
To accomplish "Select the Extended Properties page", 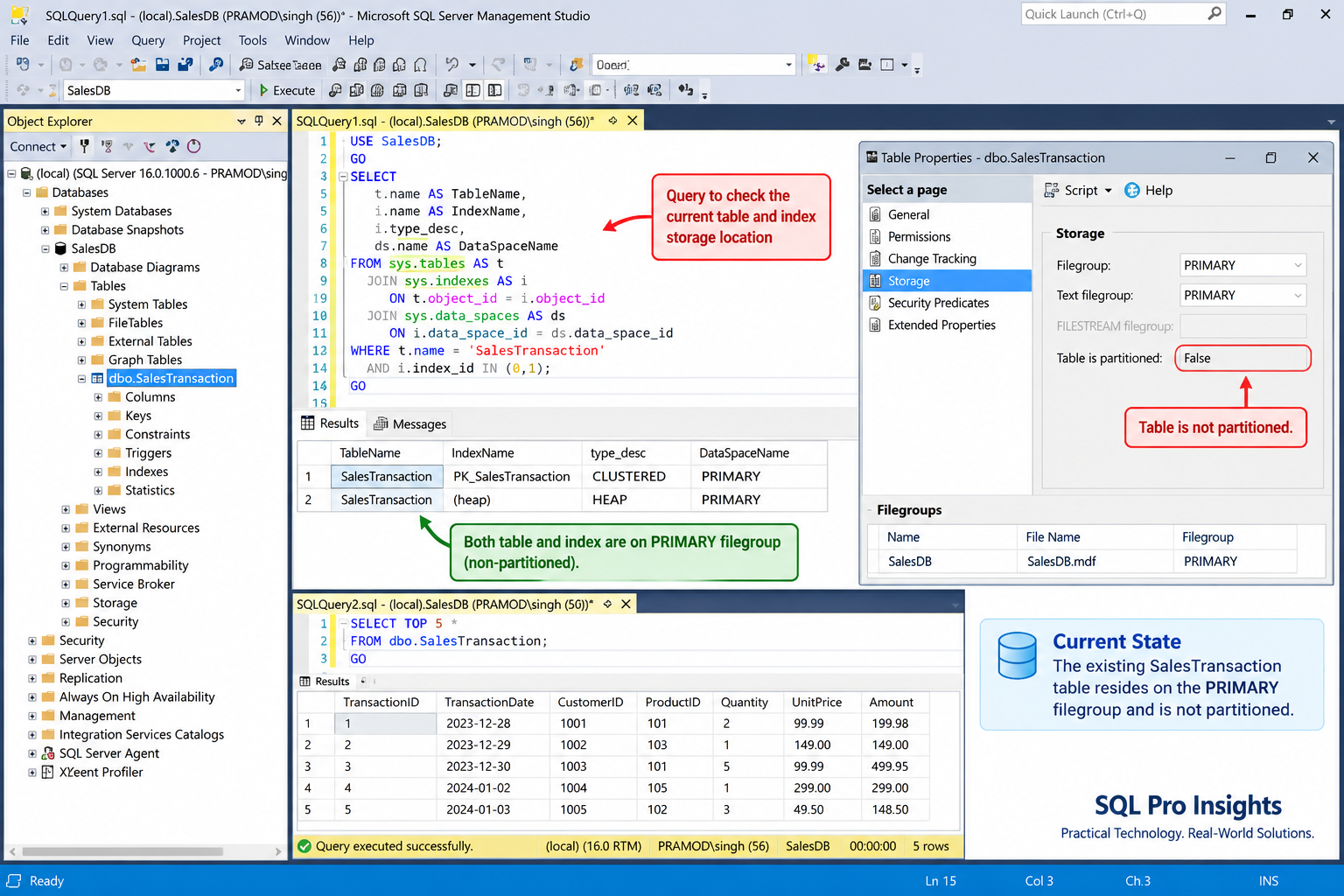I will [x=941, y=325].
